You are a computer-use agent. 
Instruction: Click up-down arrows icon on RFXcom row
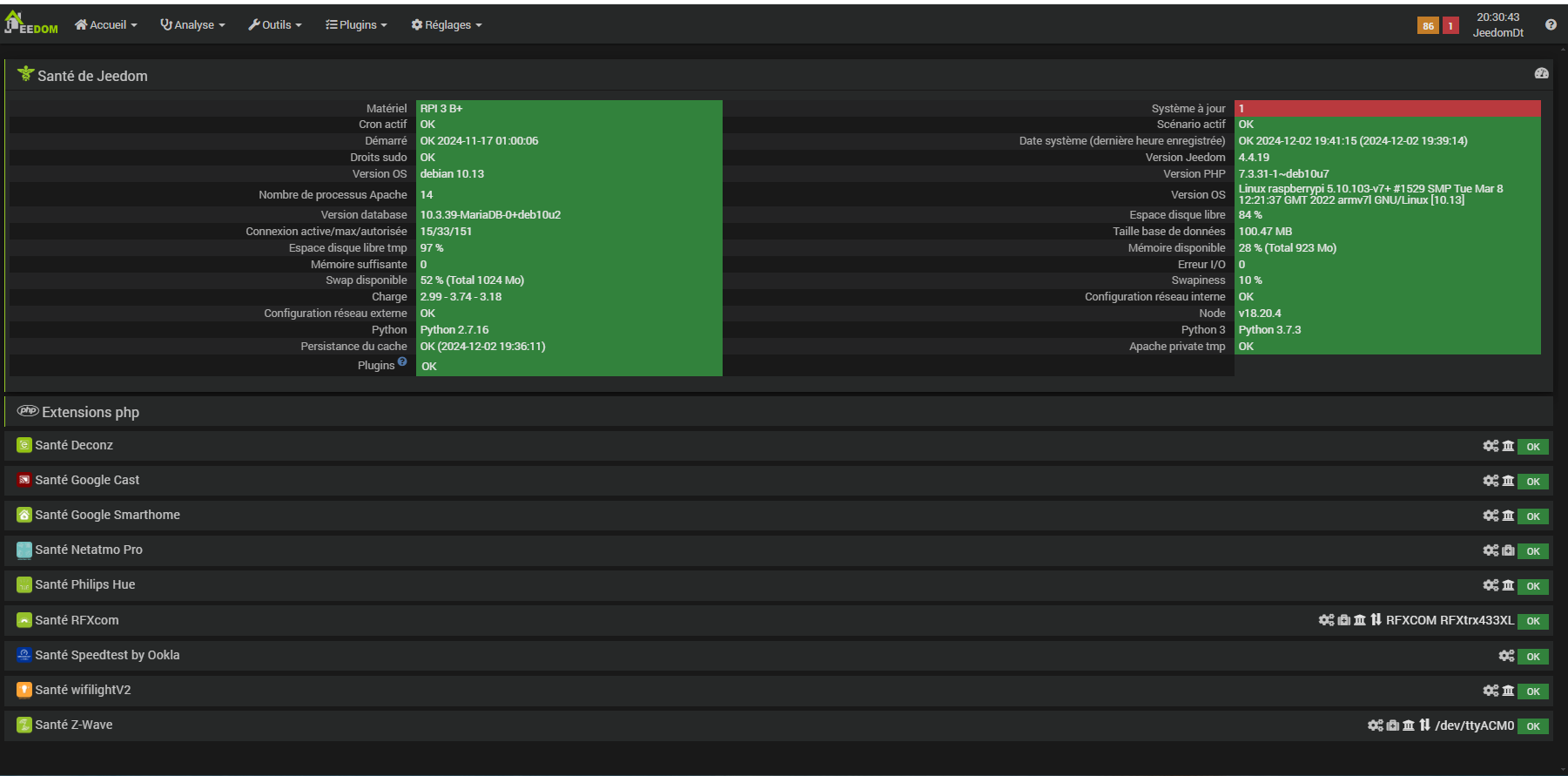point(1376,620)
